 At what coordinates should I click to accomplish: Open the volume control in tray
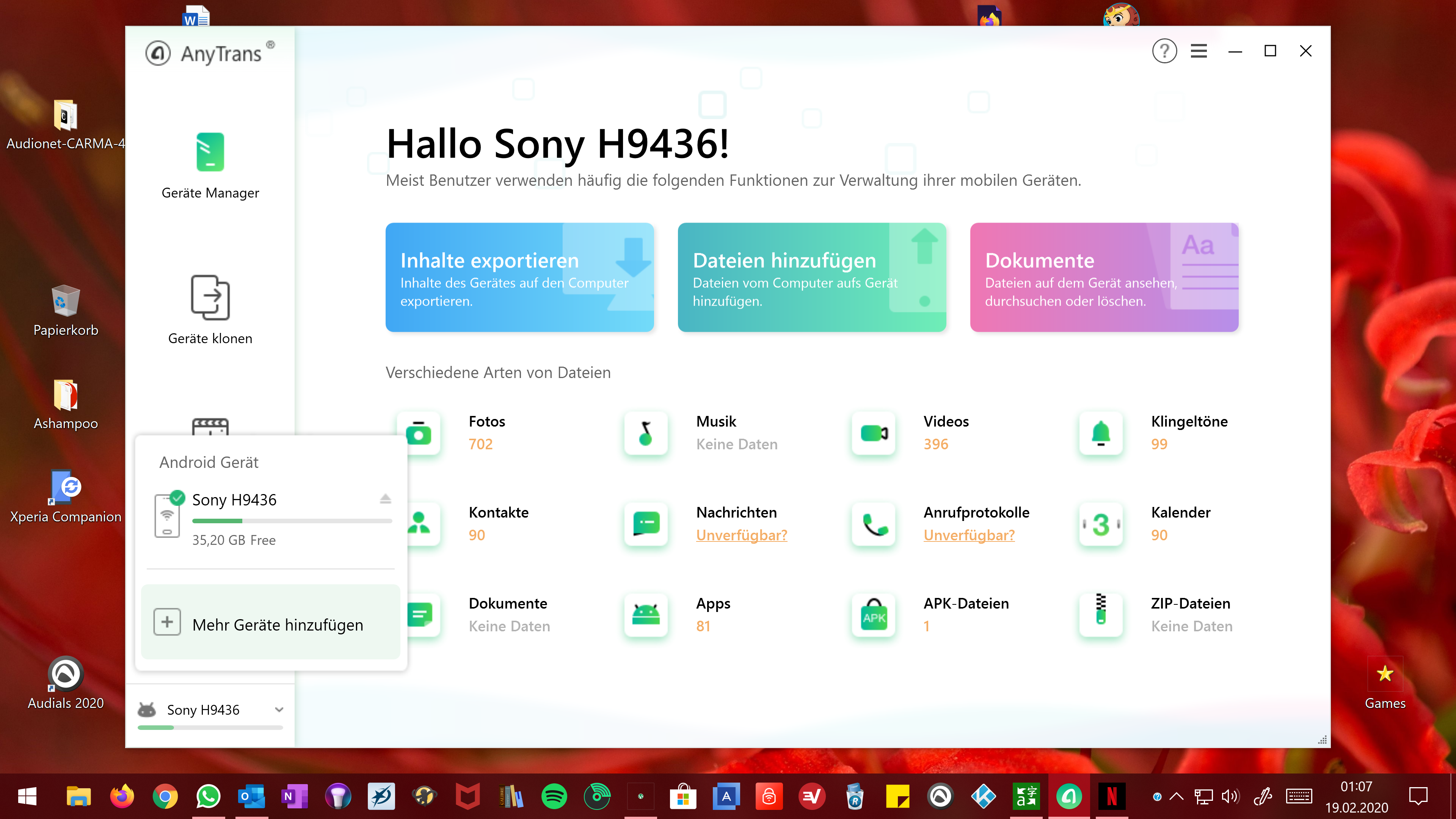click(1230, 797)
